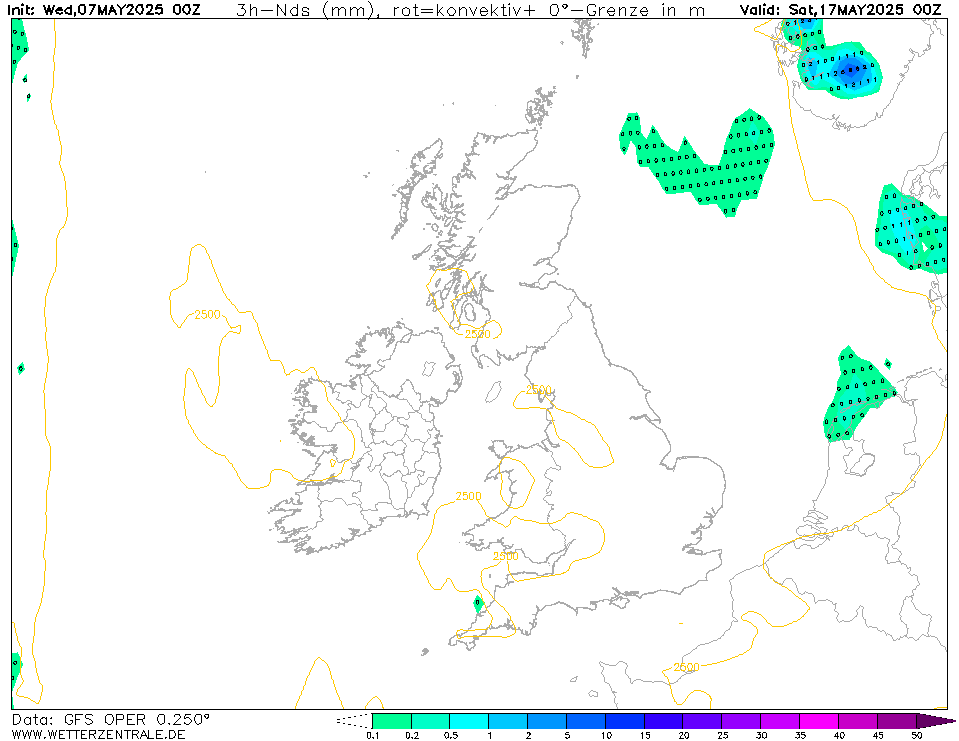The width and height of the screenshot is (959, 741).
Task: Click the 2500 contour label west of Ireland
Action: pos(207,314)
